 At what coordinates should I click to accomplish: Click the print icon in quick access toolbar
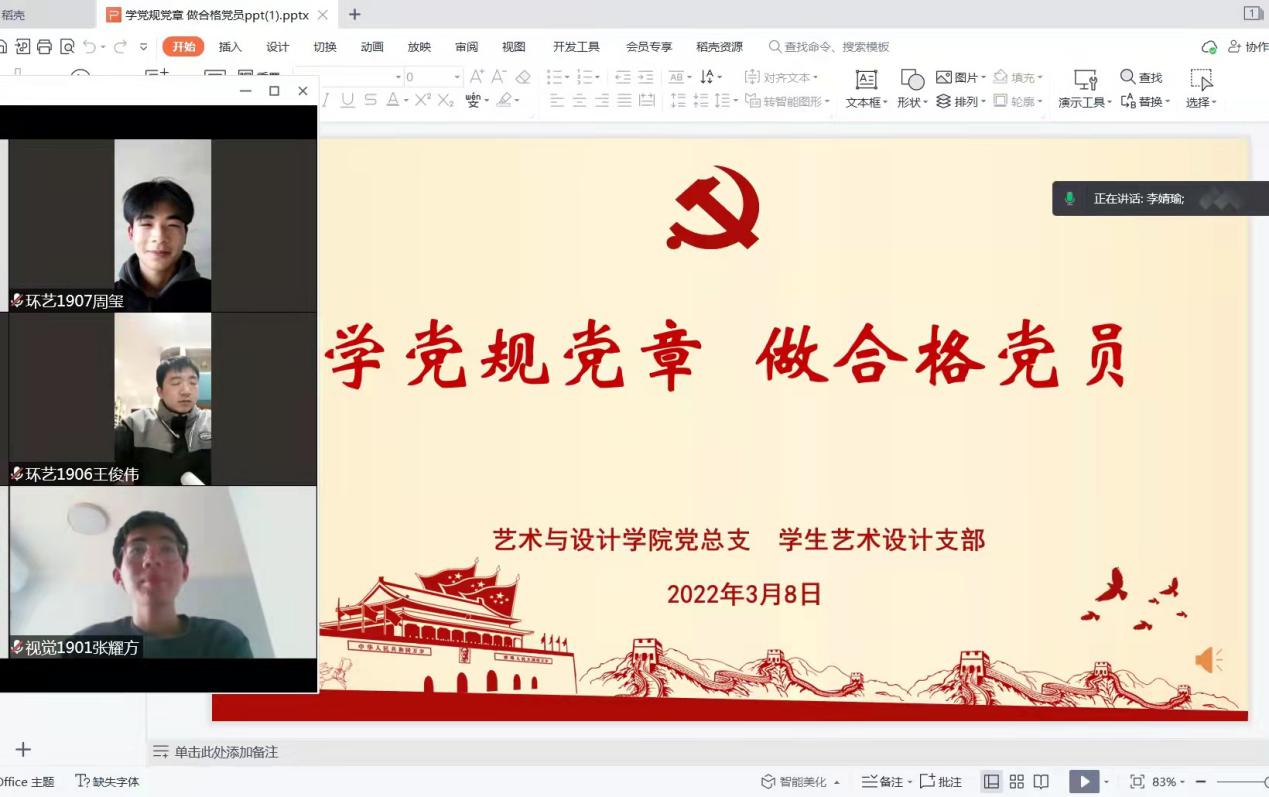pos(44,47)
